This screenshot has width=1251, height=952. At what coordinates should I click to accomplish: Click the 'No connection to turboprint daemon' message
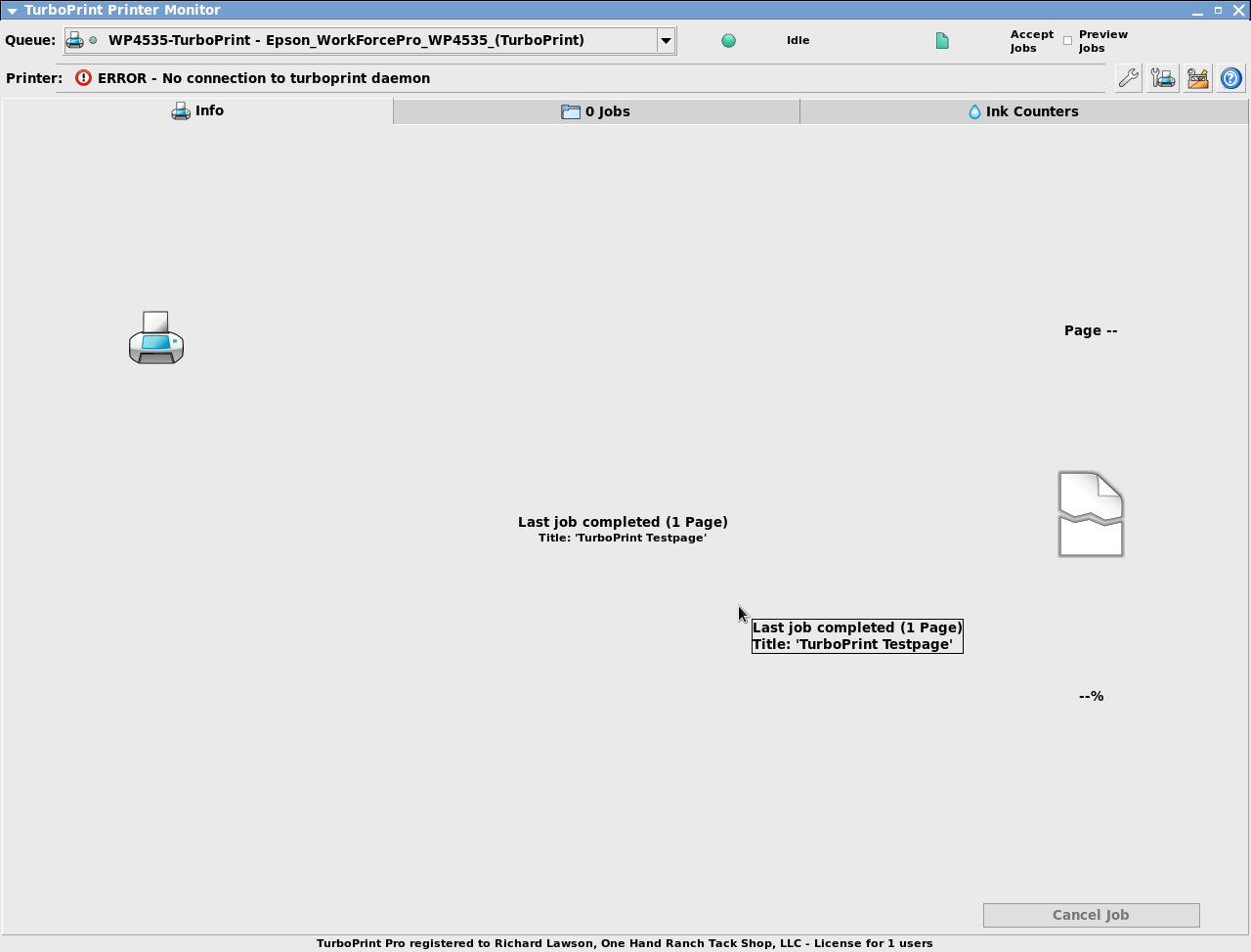coord(264,78)
